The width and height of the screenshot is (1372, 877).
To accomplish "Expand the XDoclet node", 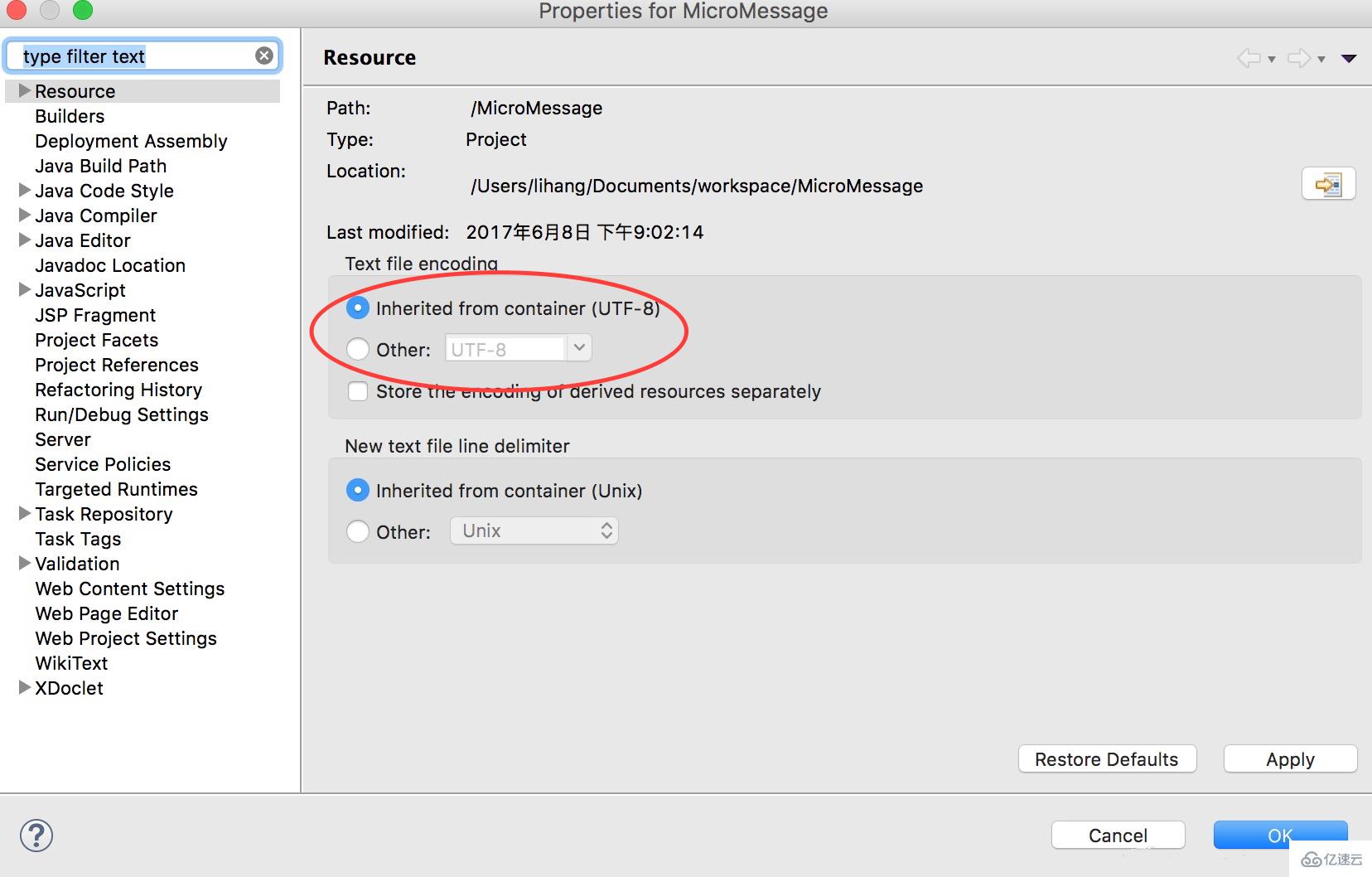I will point(25,687).
